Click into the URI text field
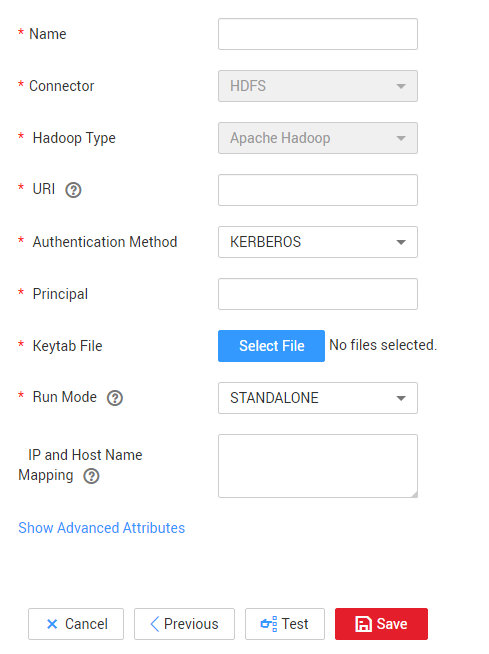 [x=318, y=190]
